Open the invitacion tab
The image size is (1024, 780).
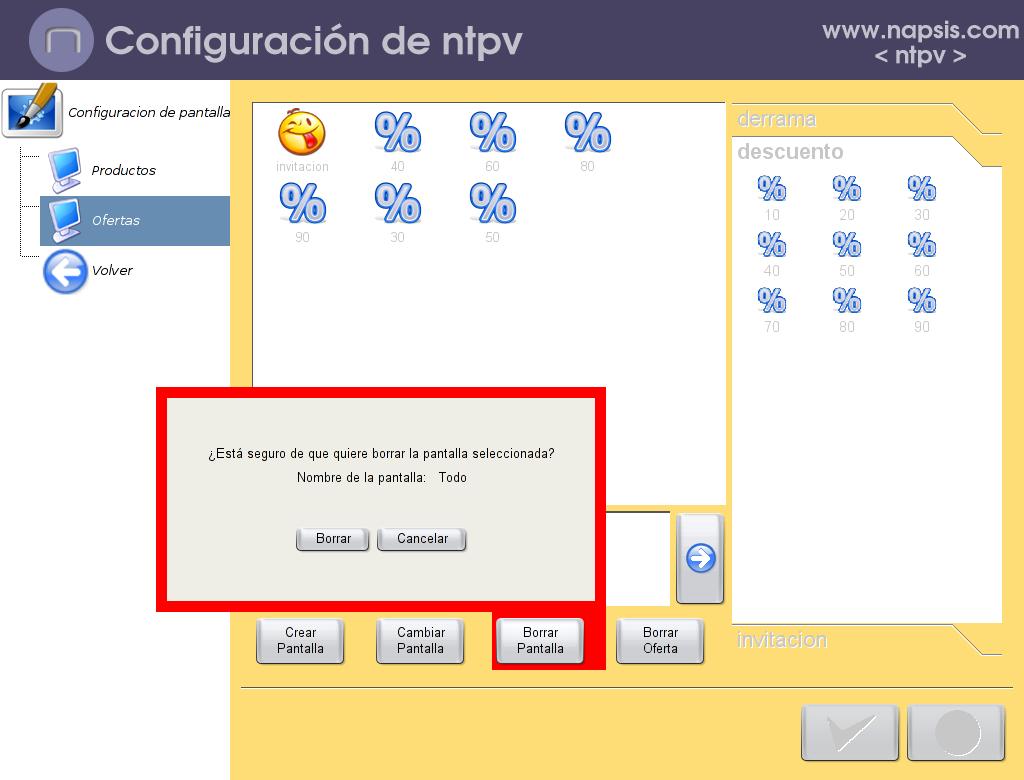(x=782, y=640)
